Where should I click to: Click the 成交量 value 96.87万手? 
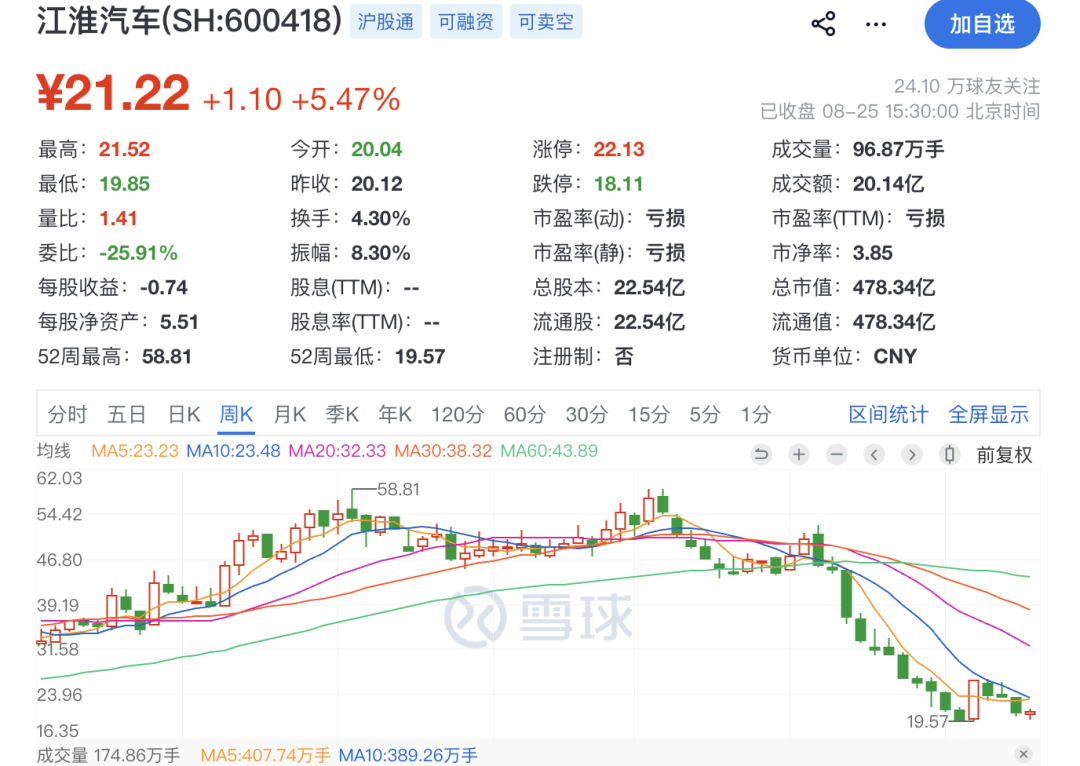pos(898,149)
